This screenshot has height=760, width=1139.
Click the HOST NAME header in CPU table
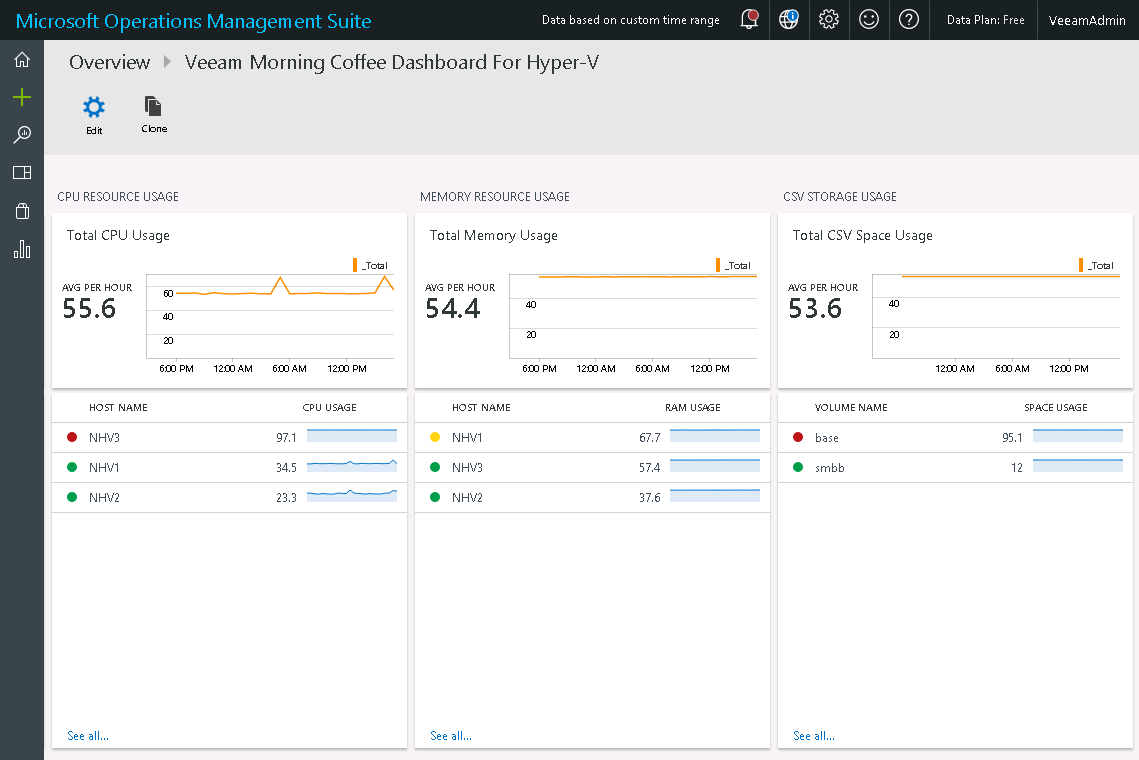click(x=118, y=408)
